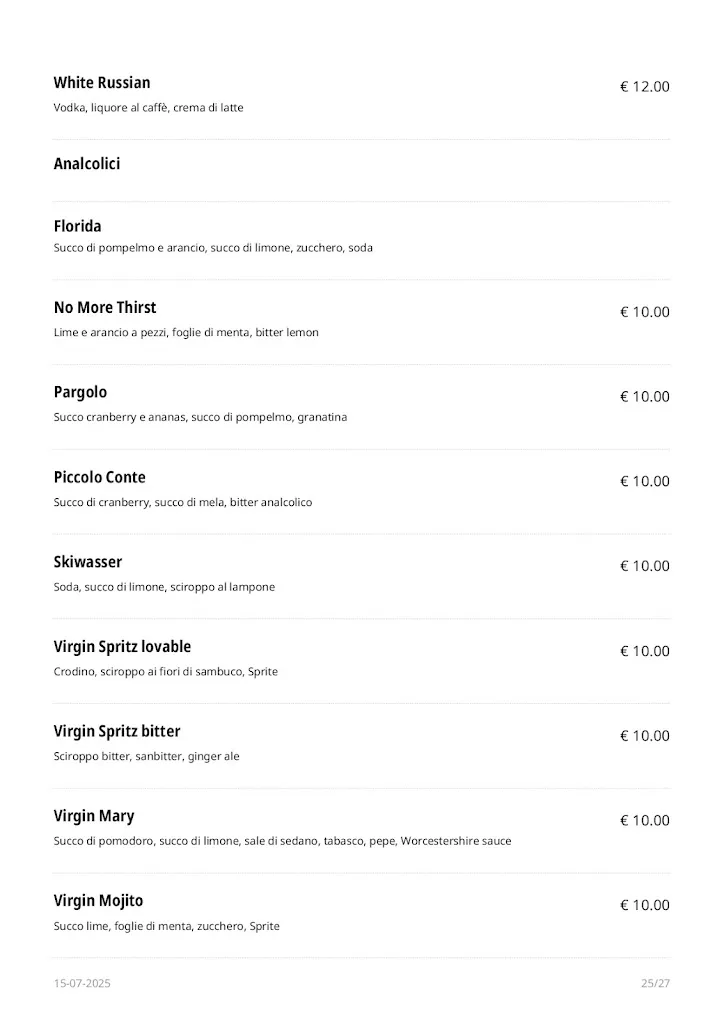Click the 15-07-2025 date in the footer
This screenshot has height=1024, width=724.
82,984
